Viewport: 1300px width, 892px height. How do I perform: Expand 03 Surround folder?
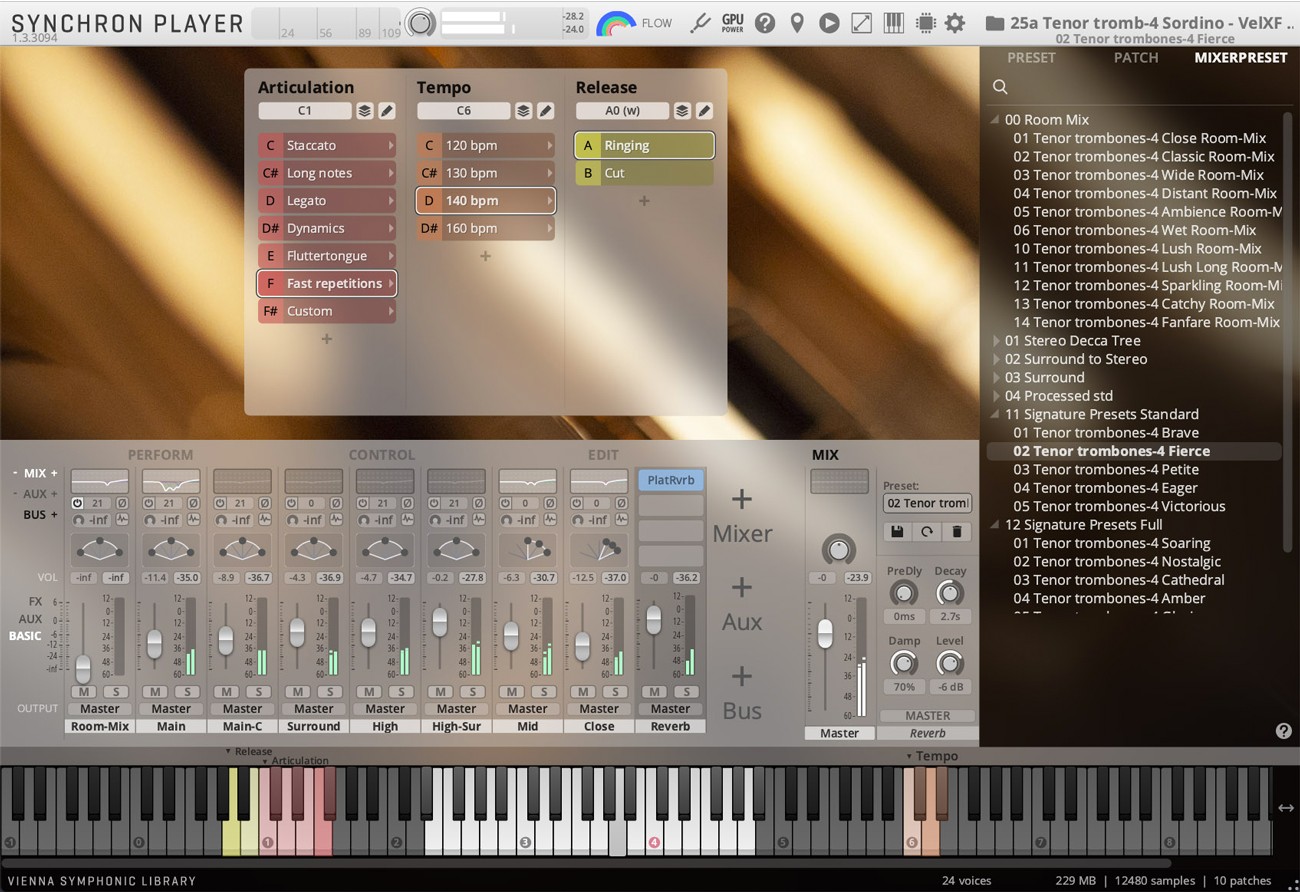click(995, 378)
